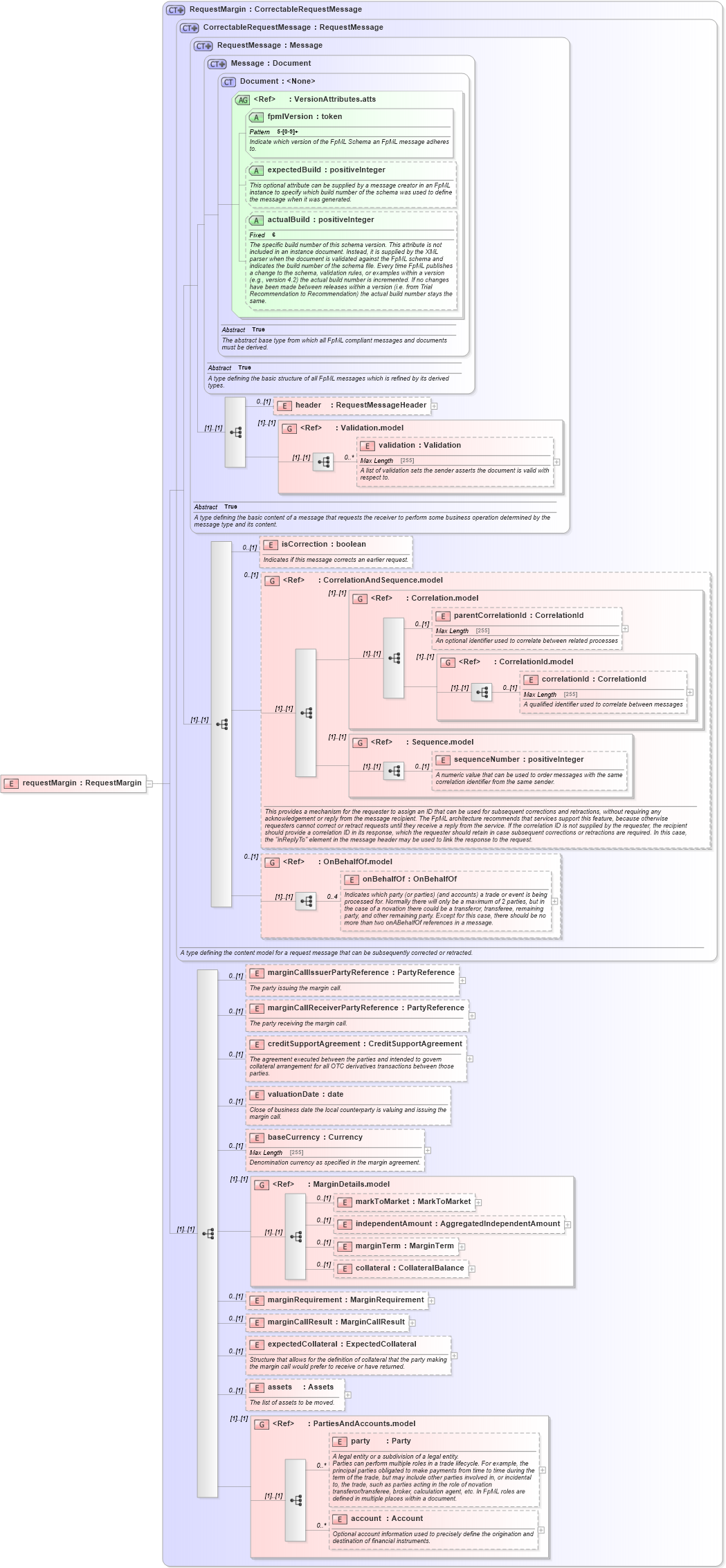The image size is (726, 1568).
Task: Expand the parentCorrelationId element
Action: coord(625,628)
